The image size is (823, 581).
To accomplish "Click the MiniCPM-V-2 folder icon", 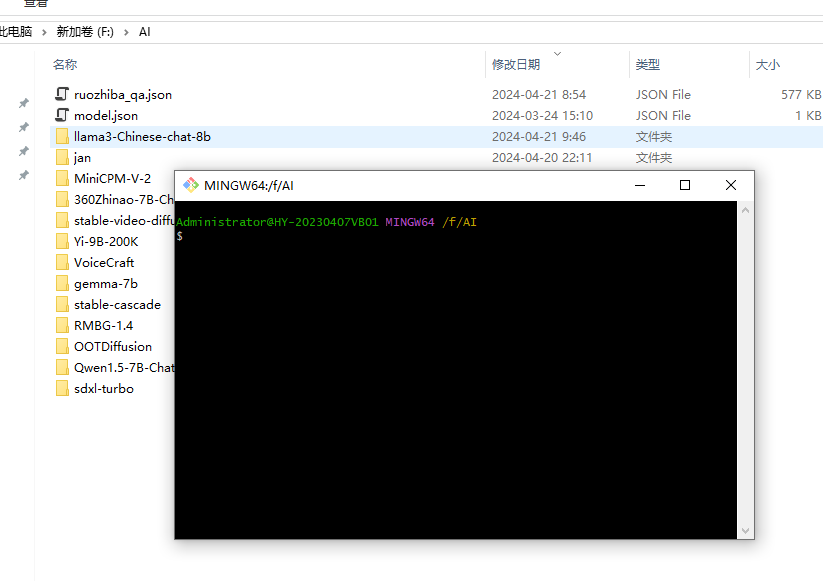I will point(62,178).
